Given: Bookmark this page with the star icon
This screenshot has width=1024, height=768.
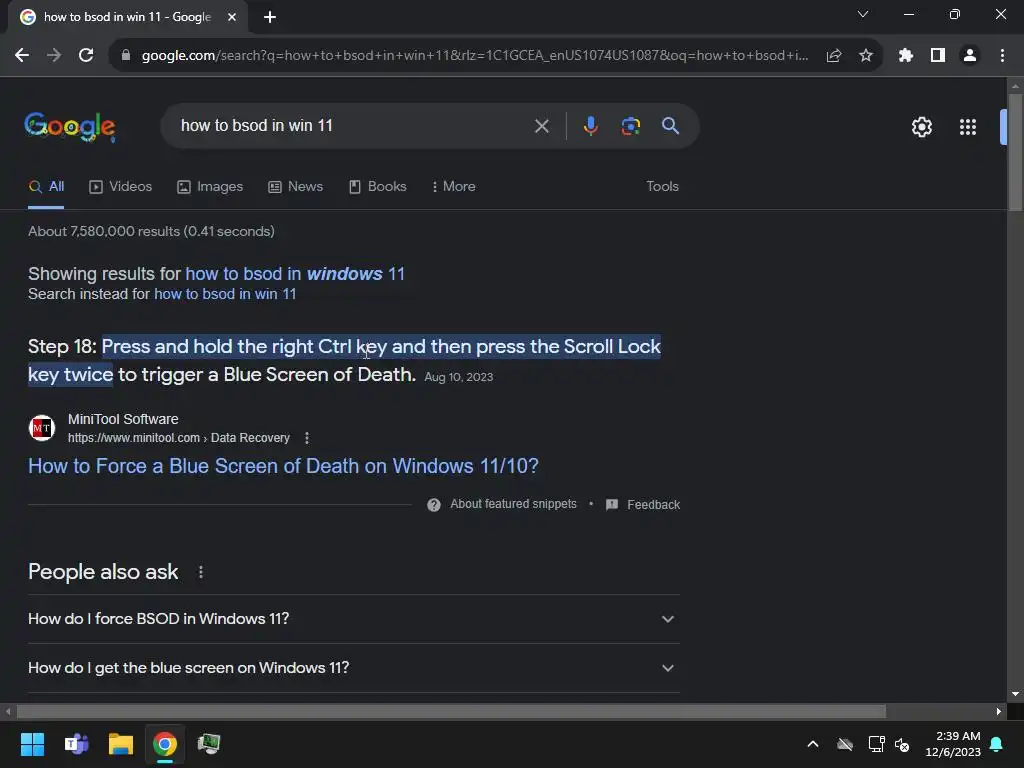Looking at the screenshot, I should pyautogui.click(x=866, y=56).
